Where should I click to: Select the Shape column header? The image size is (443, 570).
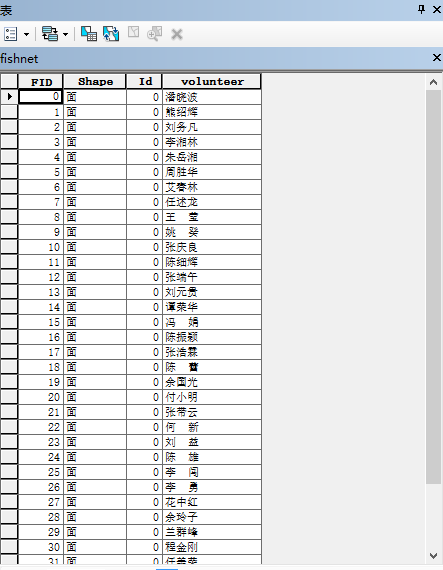[95, 81]
